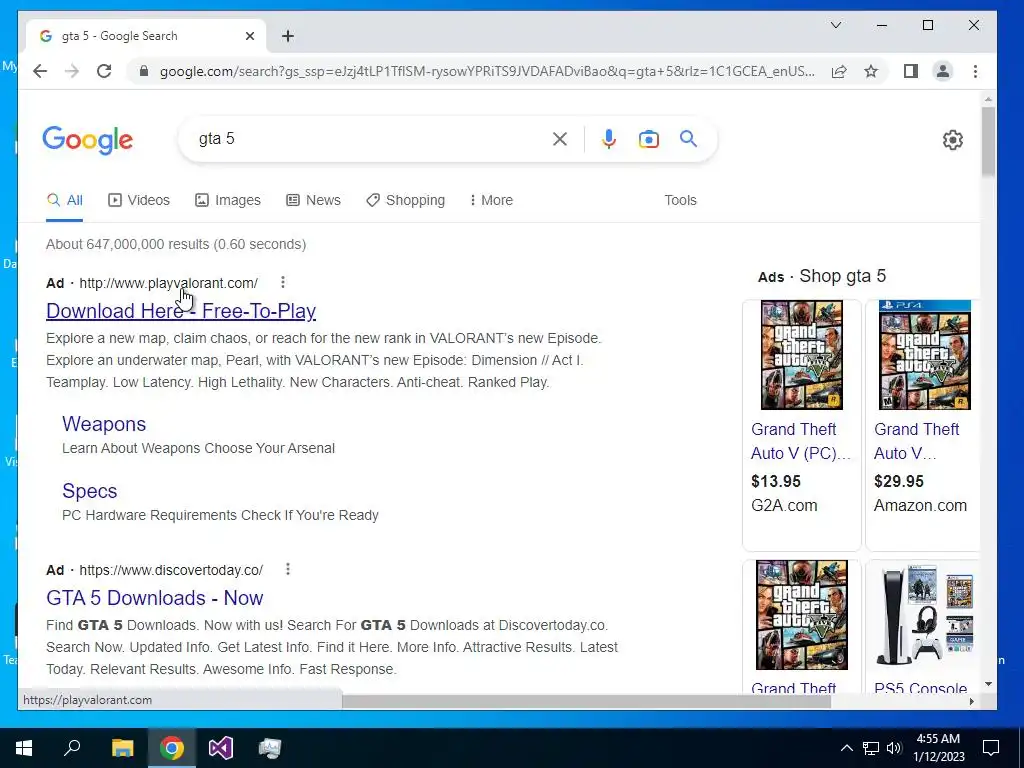This screenshot has height=768, width=1024.
Task: Open volume speaker icon in tray
Action: coord(894,748)
